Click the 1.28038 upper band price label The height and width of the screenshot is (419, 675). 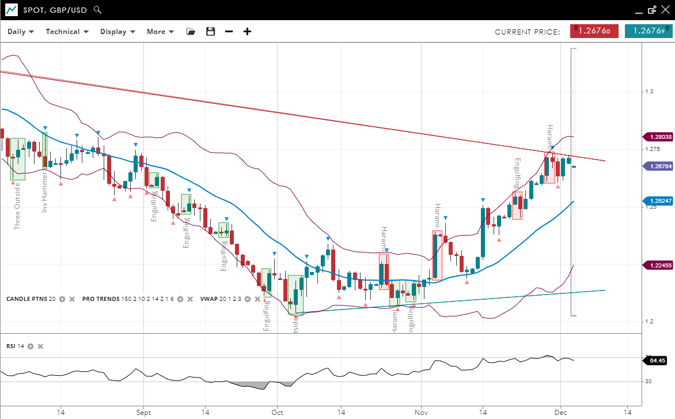(659, 137)
